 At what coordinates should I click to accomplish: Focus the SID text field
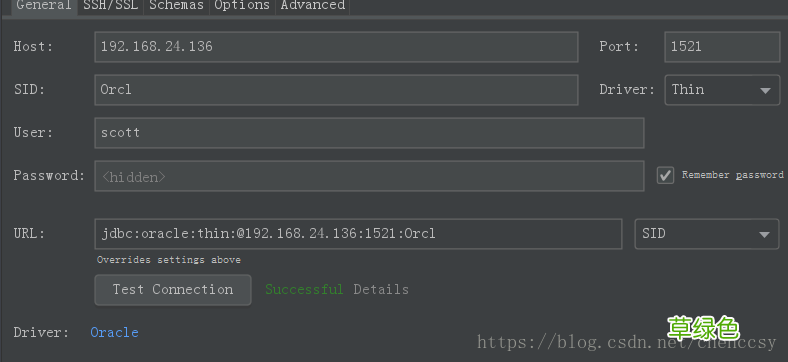tap(336, 90)
